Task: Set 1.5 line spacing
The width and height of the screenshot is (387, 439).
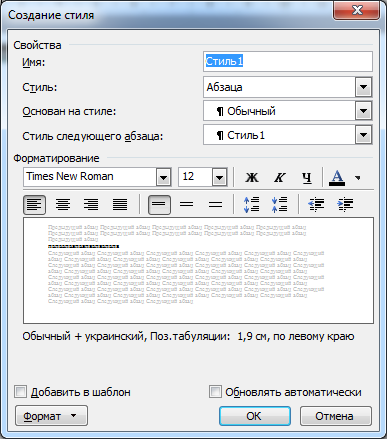Action: click(x=187, y=204)
